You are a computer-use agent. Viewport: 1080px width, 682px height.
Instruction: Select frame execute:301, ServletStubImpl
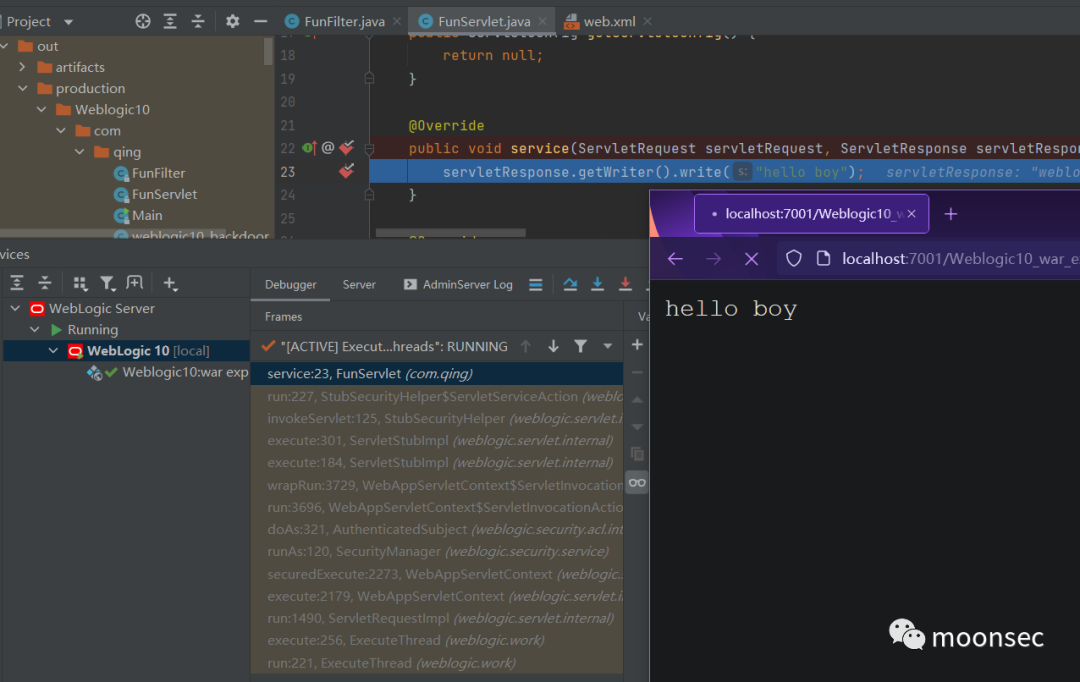click(437, 440)
